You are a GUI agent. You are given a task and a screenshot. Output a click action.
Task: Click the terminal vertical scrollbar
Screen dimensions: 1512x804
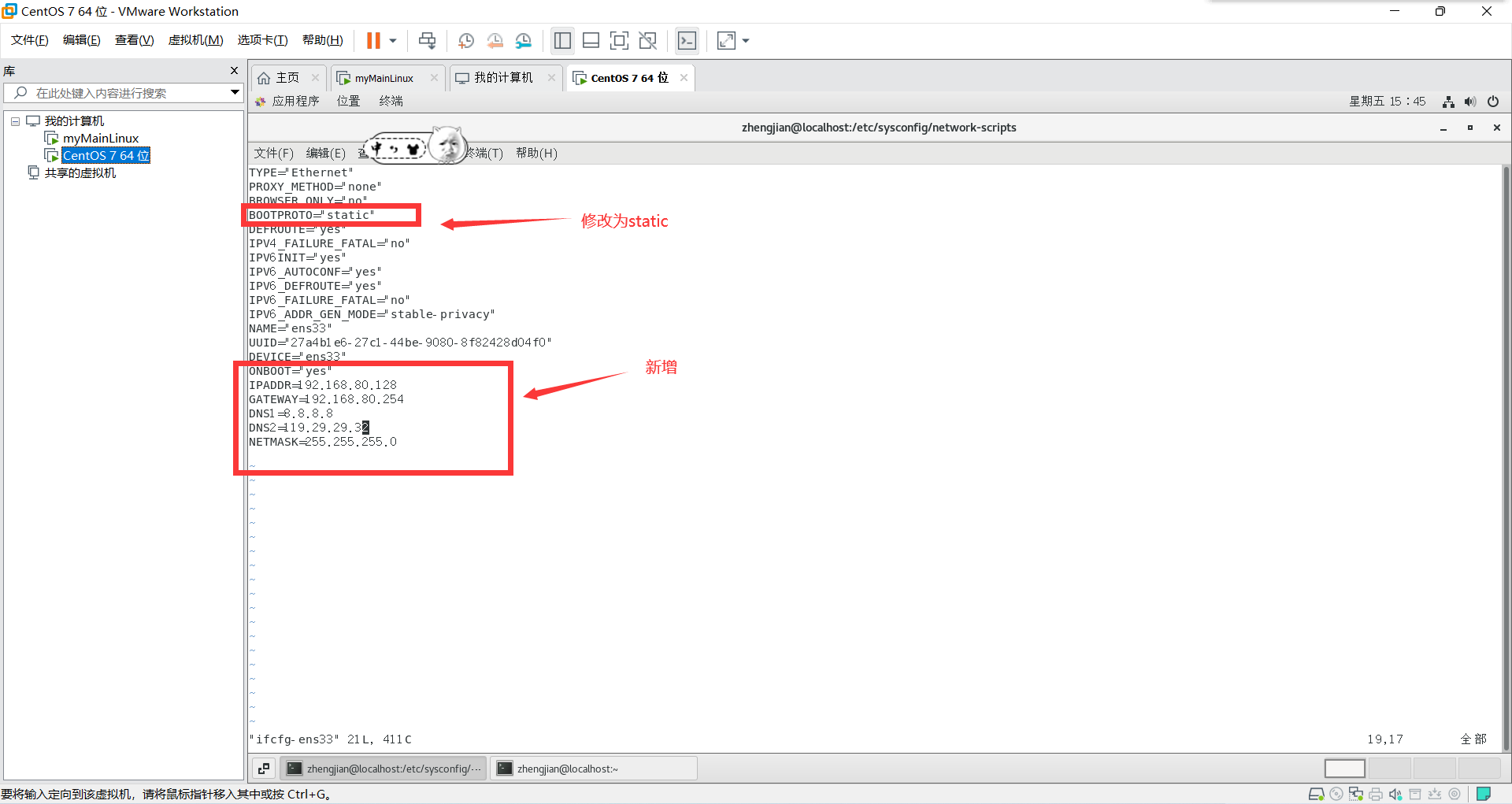1506,457
